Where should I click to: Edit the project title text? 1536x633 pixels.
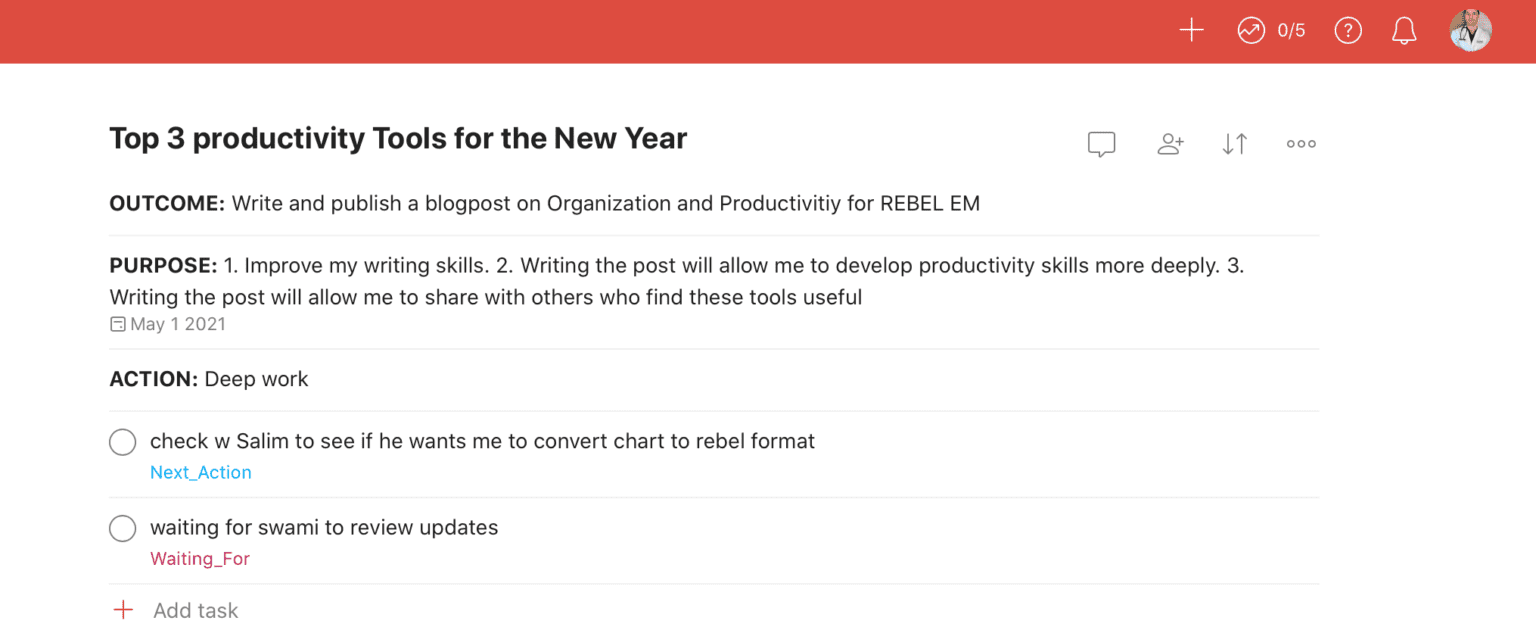point(397,138)
